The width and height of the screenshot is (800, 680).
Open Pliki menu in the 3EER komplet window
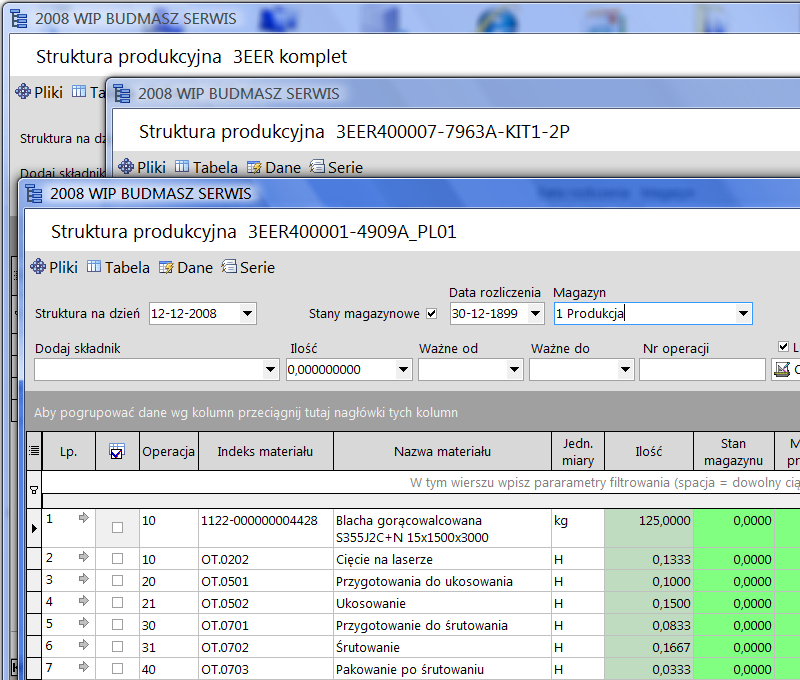[x=39, y=92]
